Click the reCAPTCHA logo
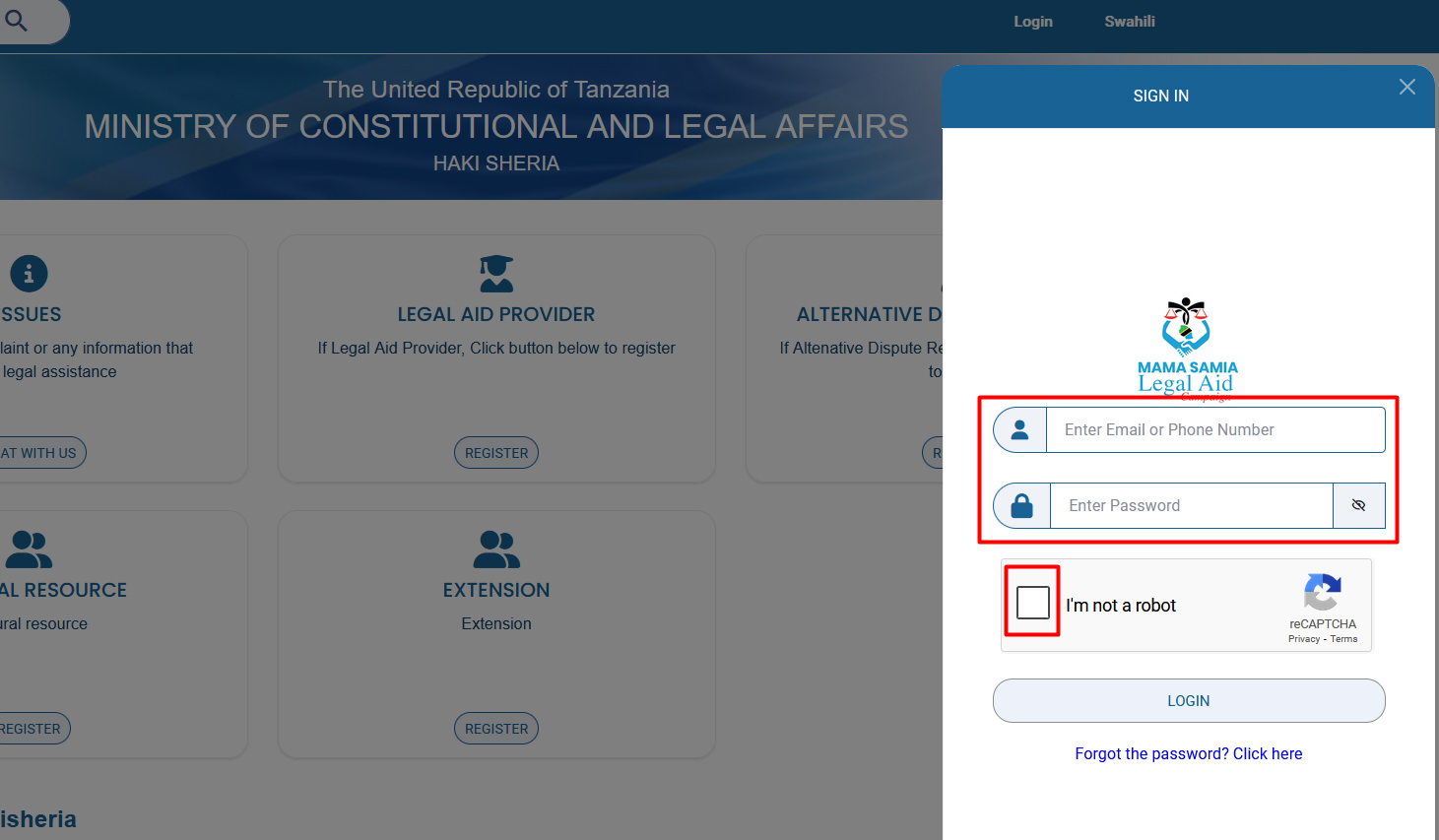Screen dimensions: 1439x840 [x=1322, y=592]
